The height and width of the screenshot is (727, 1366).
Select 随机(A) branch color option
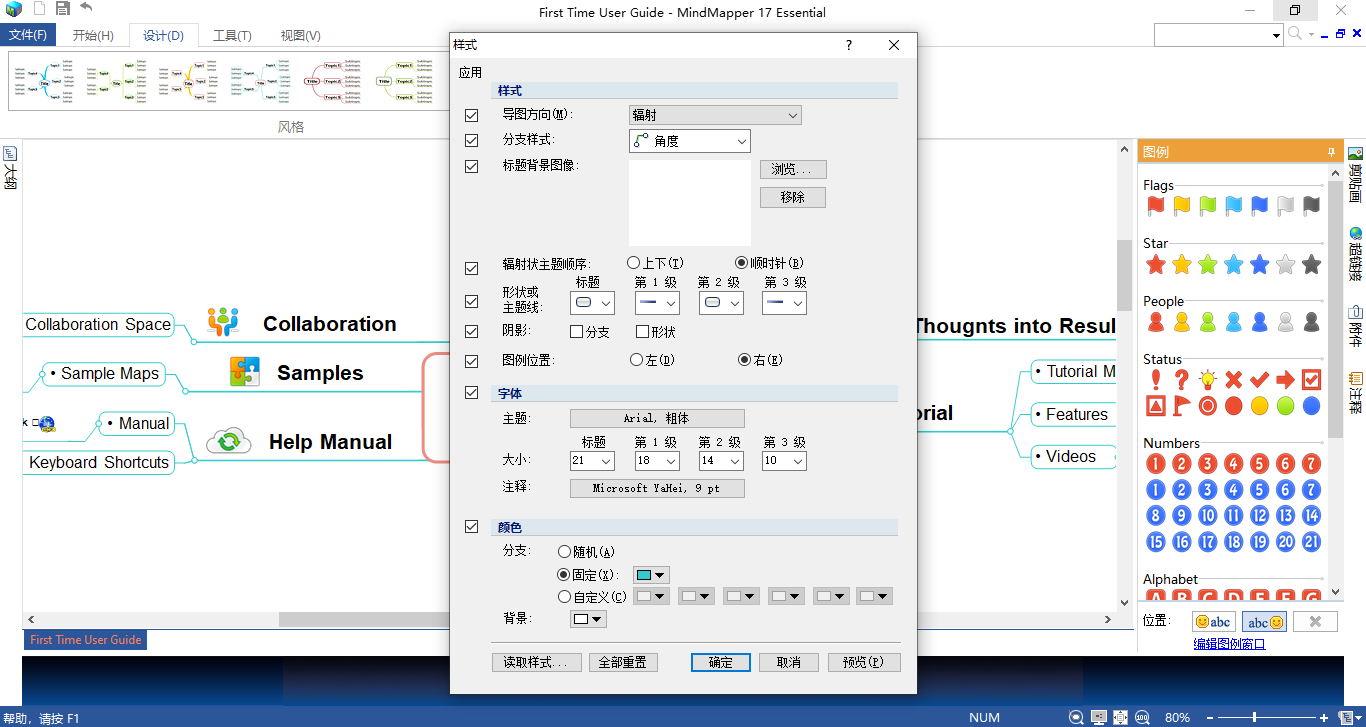[564, 551]
